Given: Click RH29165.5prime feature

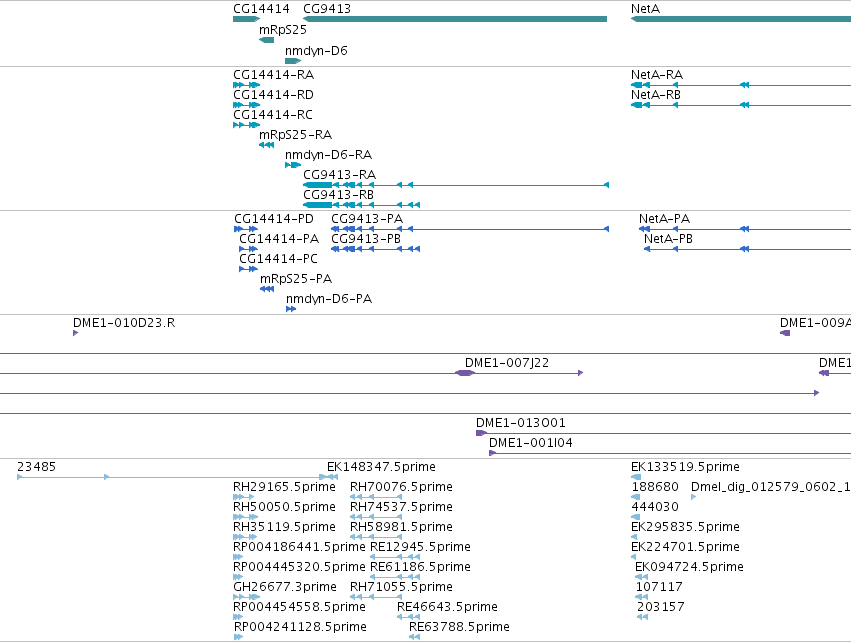Looking at the screenshot, I should 243,497.
